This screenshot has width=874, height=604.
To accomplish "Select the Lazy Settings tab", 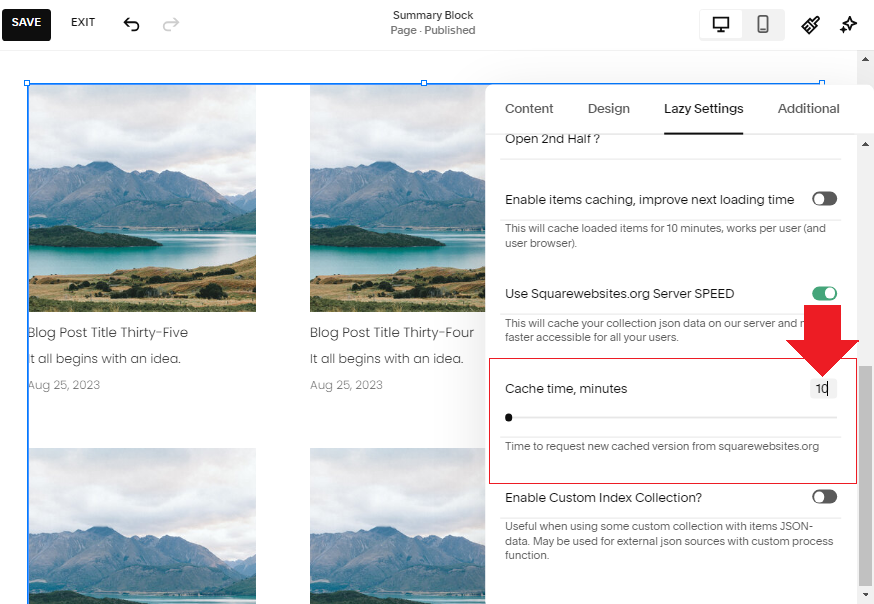I will click(x=703, y=109).
